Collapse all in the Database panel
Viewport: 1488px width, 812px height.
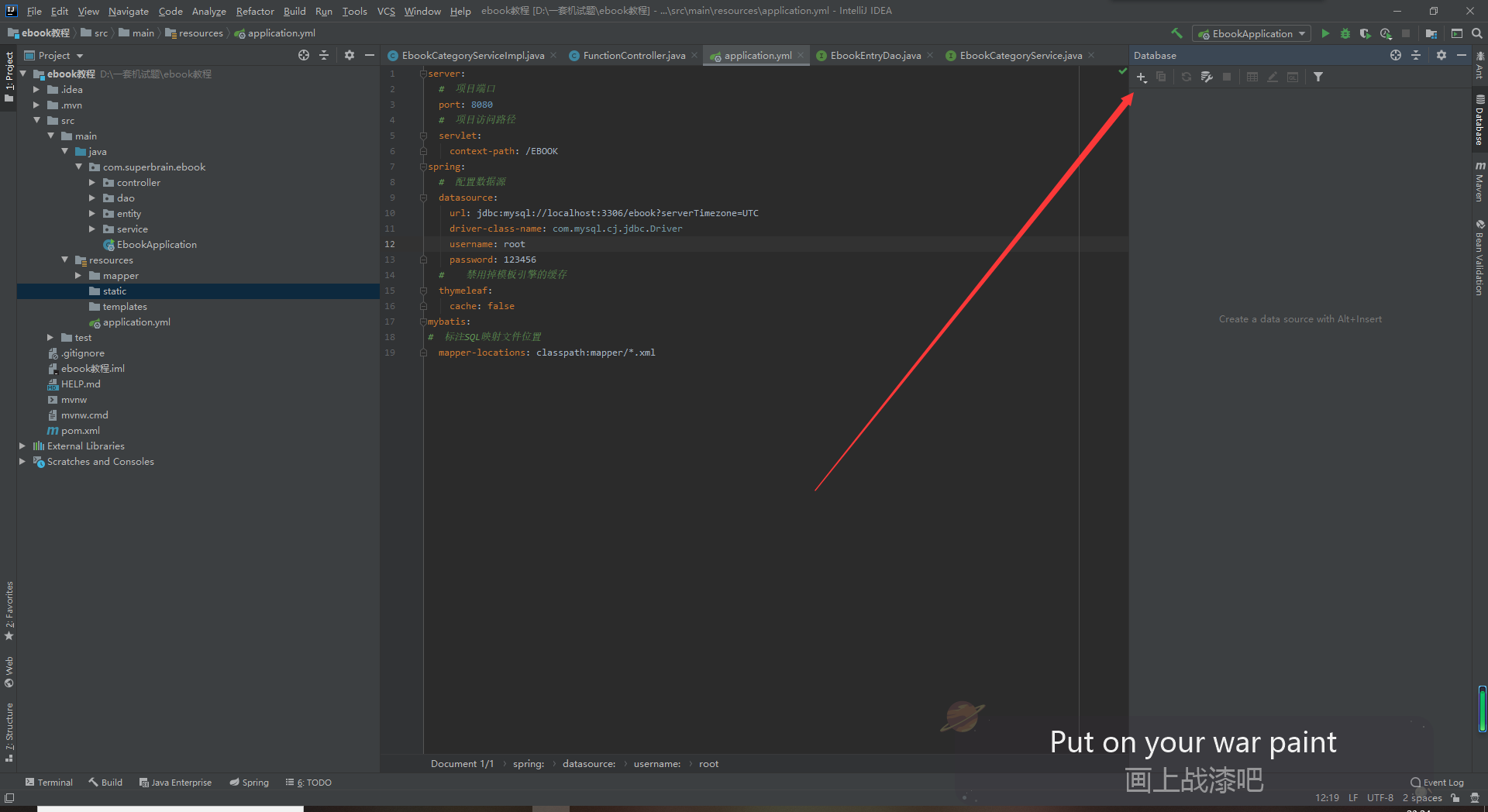pyautogui.click(x=1416, y=55)
